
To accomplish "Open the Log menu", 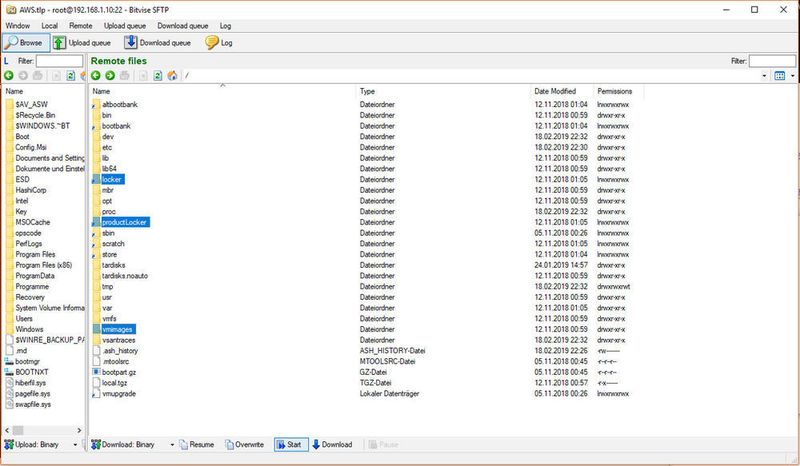I will [226, 26].
